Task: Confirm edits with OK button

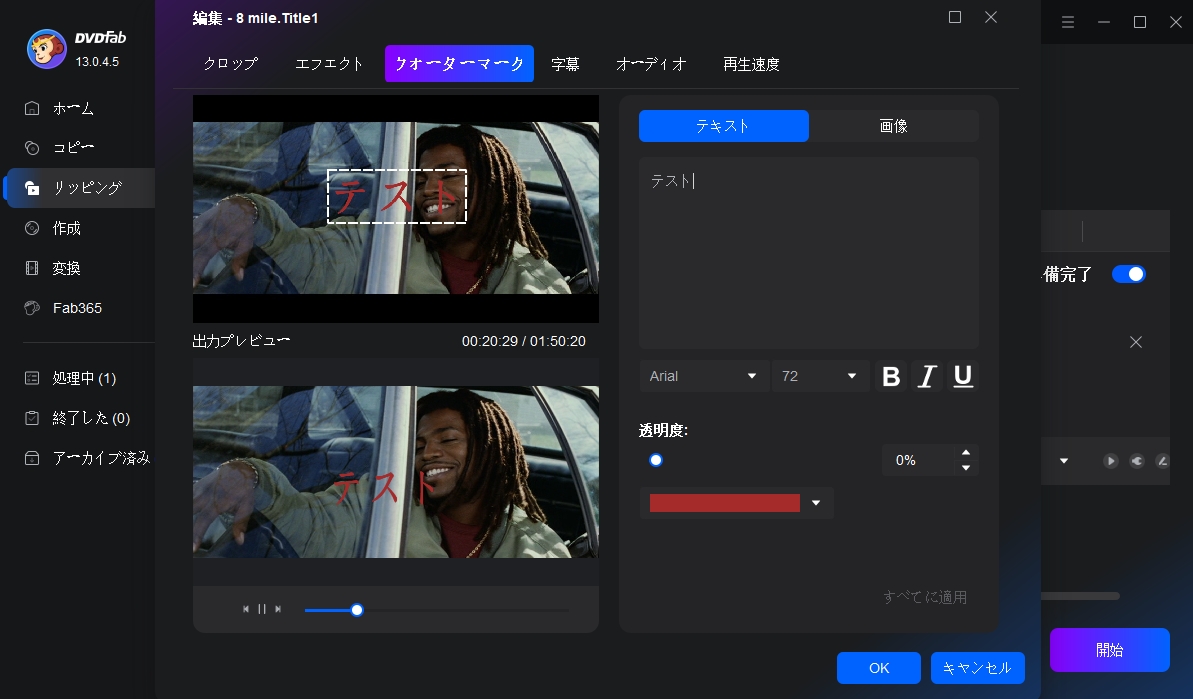Action: [879, 668]
